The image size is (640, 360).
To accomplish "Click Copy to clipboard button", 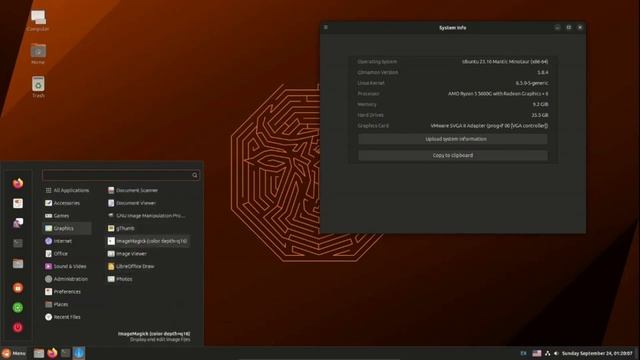I will pos(453,156).
